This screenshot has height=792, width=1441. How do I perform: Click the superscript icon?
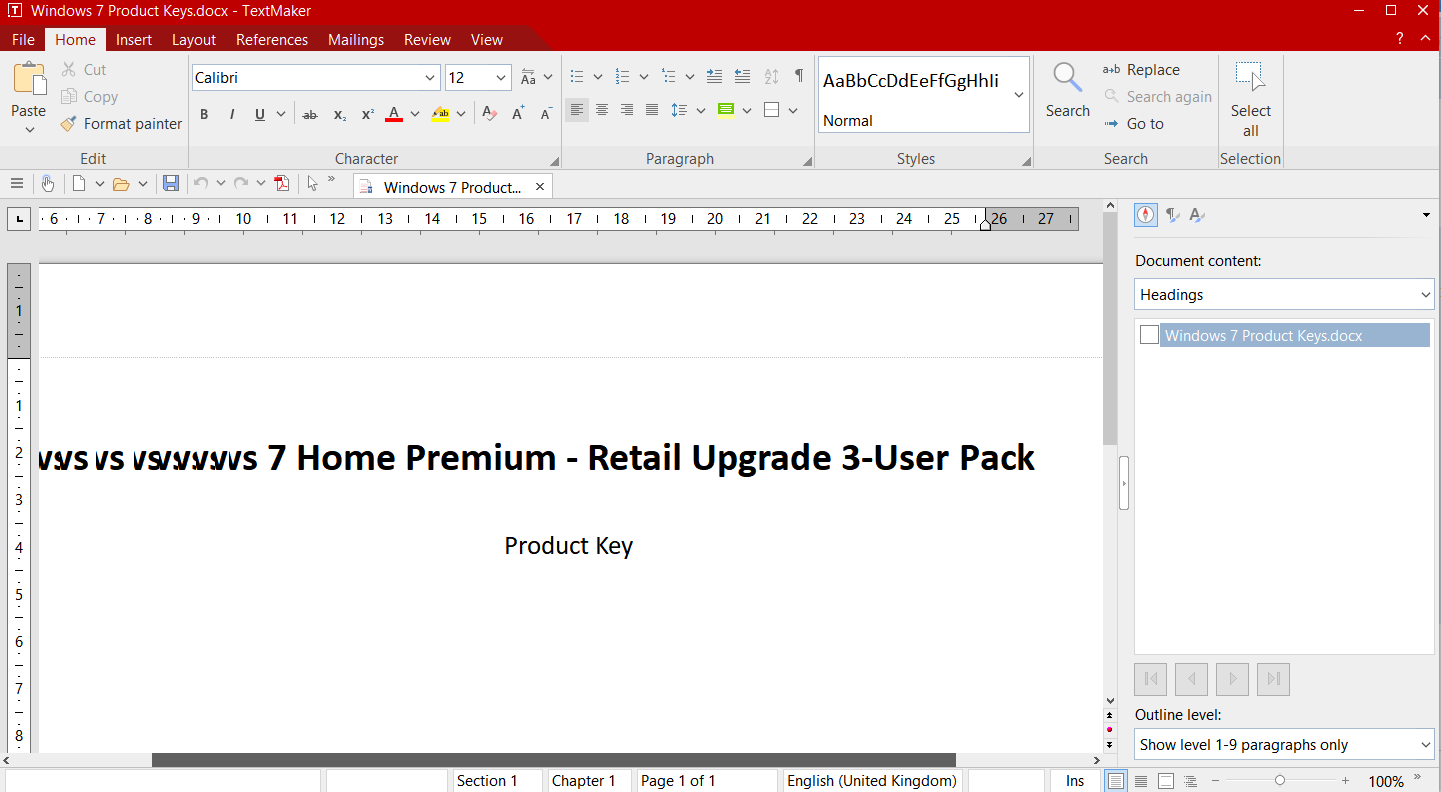pos(367,114)
